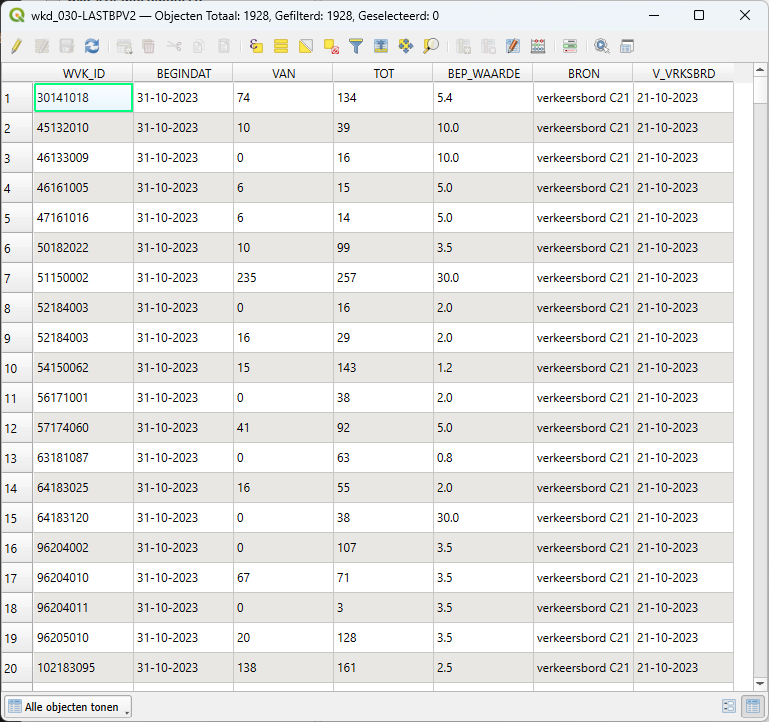The image size is (769, 722).
Task: Click the VAN cell with value 67
Action: (x=283, y=577)
